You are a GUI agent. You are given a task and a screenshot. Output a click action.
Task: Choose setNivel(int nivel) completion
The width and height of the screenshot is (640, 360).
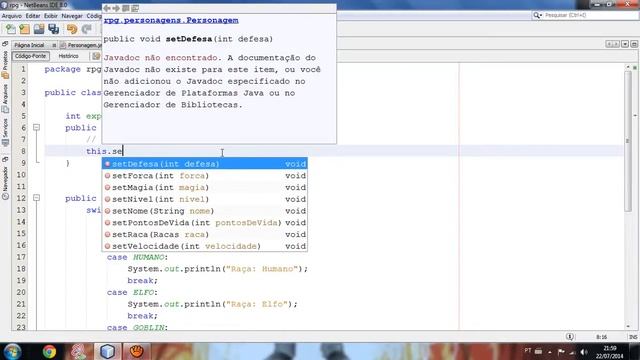point(204,199)
